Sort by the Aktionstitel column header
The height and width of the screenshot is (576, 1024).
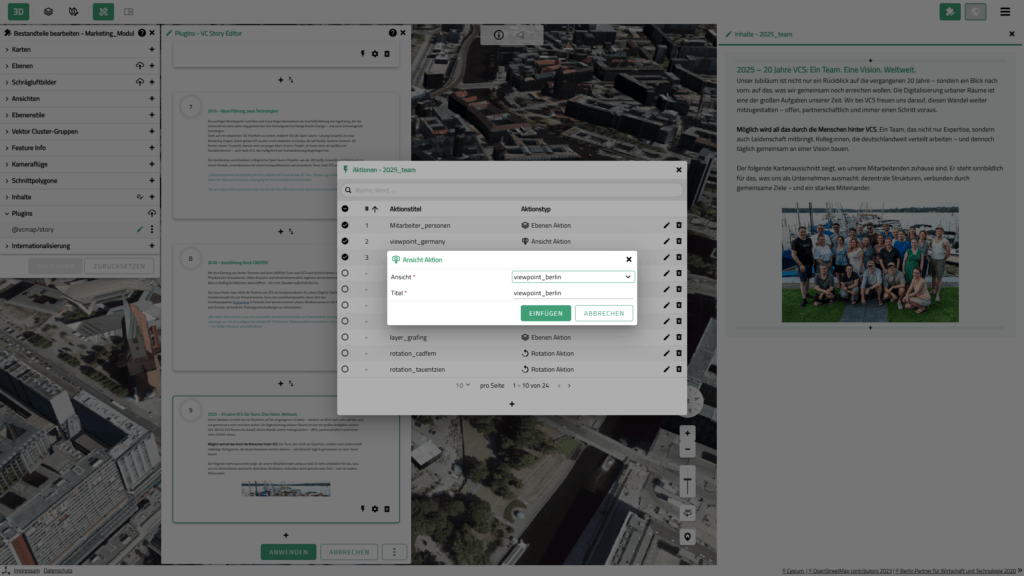pyautogui.click(x=405, y=209)
